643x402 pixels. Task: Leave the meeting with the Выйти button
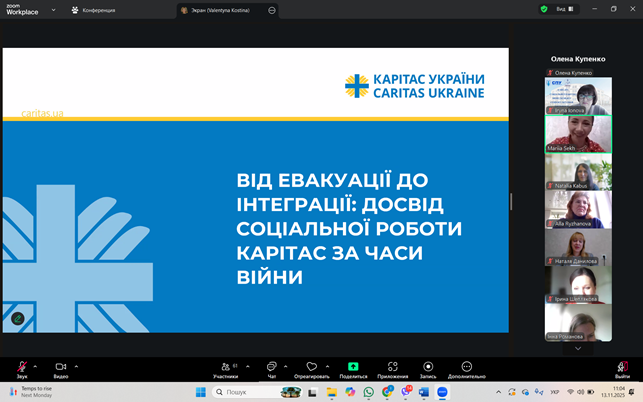(622, 367)
